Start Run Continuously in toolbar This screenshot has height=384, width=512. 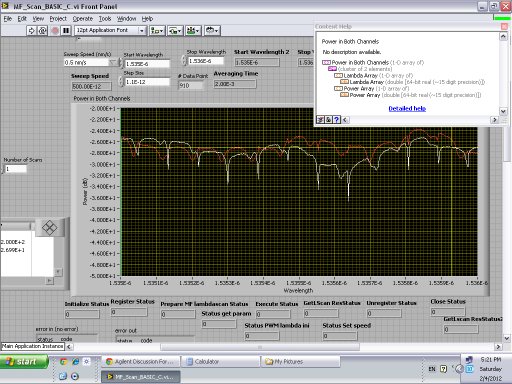pos(42,31)
